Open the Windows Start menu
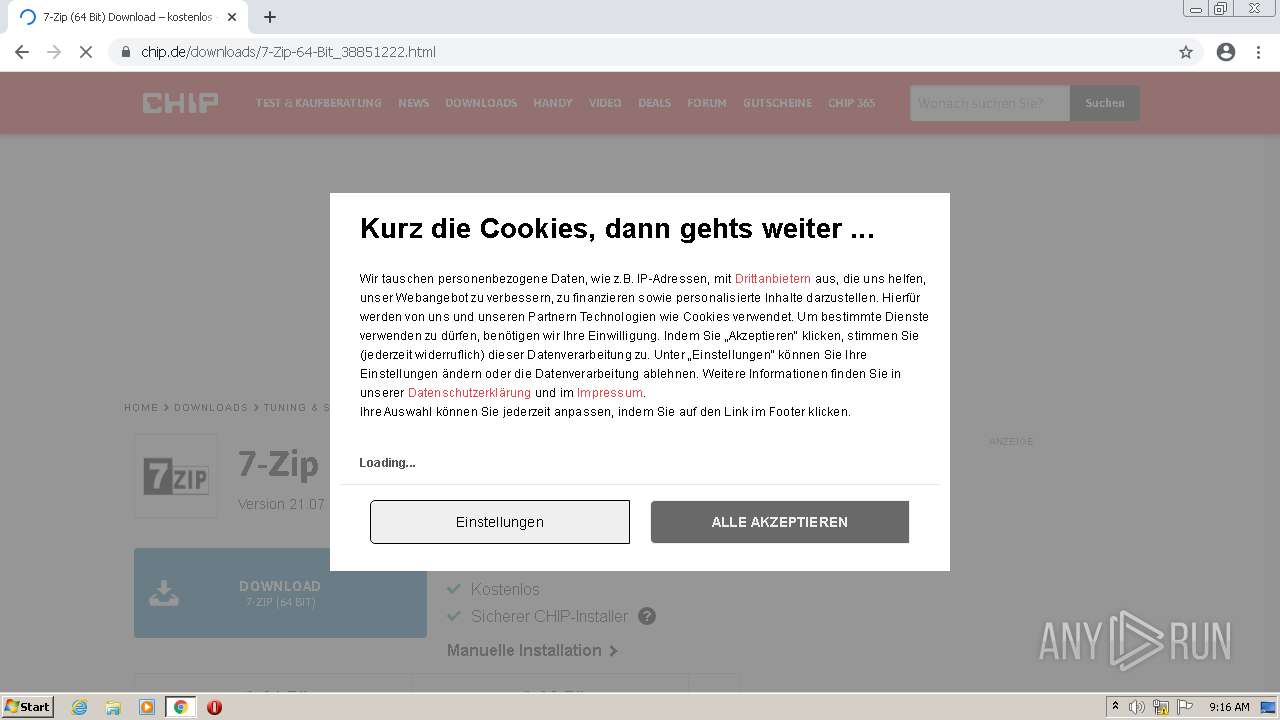 pos(27,707)
